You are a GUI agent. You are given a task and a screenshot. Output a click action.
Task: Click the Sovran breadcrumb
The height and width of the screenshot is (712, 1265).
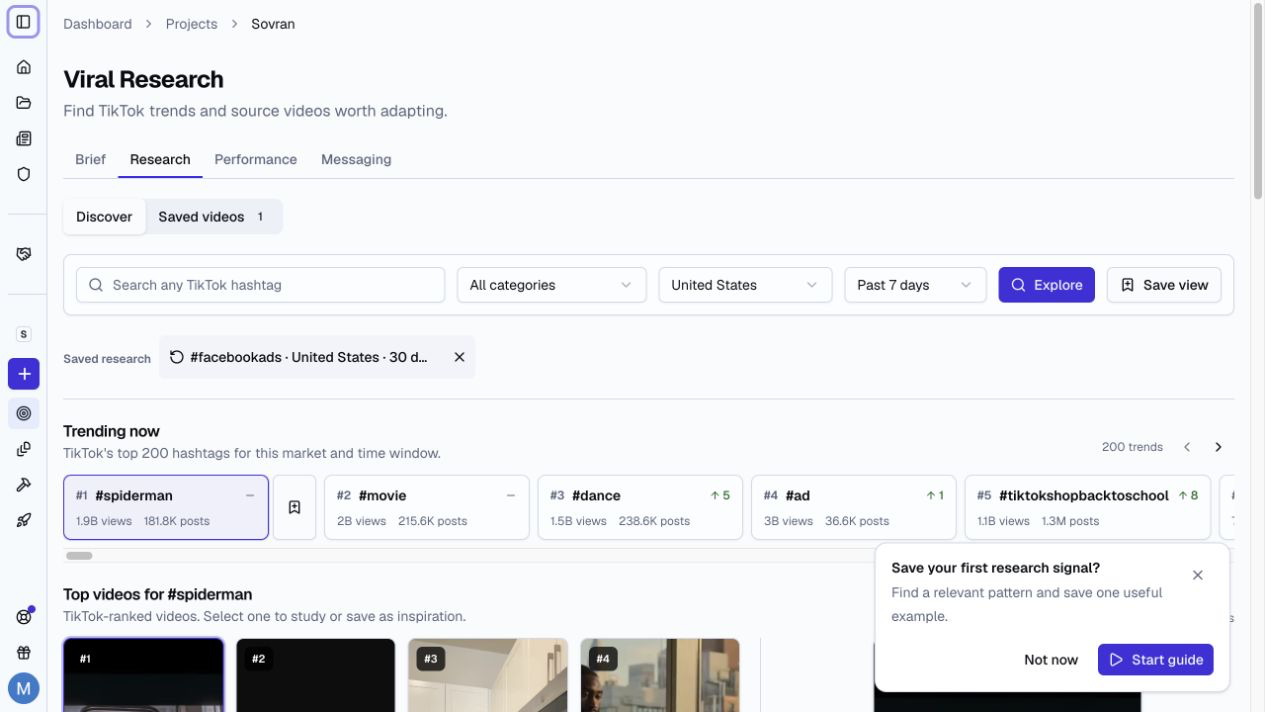point(273,24)
